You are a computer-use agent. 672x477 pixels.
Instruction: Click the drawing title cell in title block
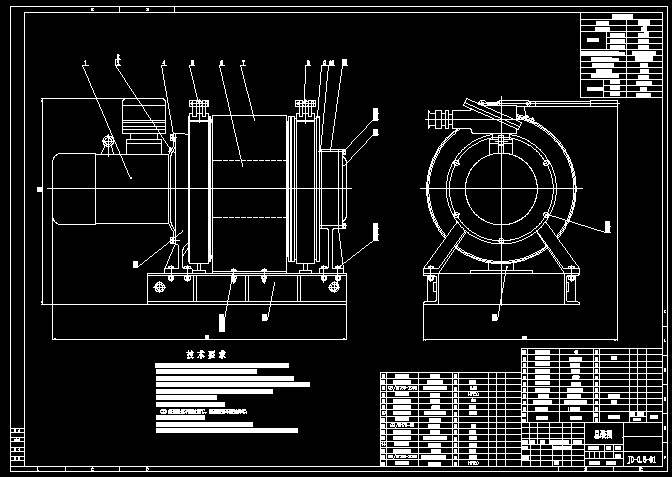click(604, 434)
